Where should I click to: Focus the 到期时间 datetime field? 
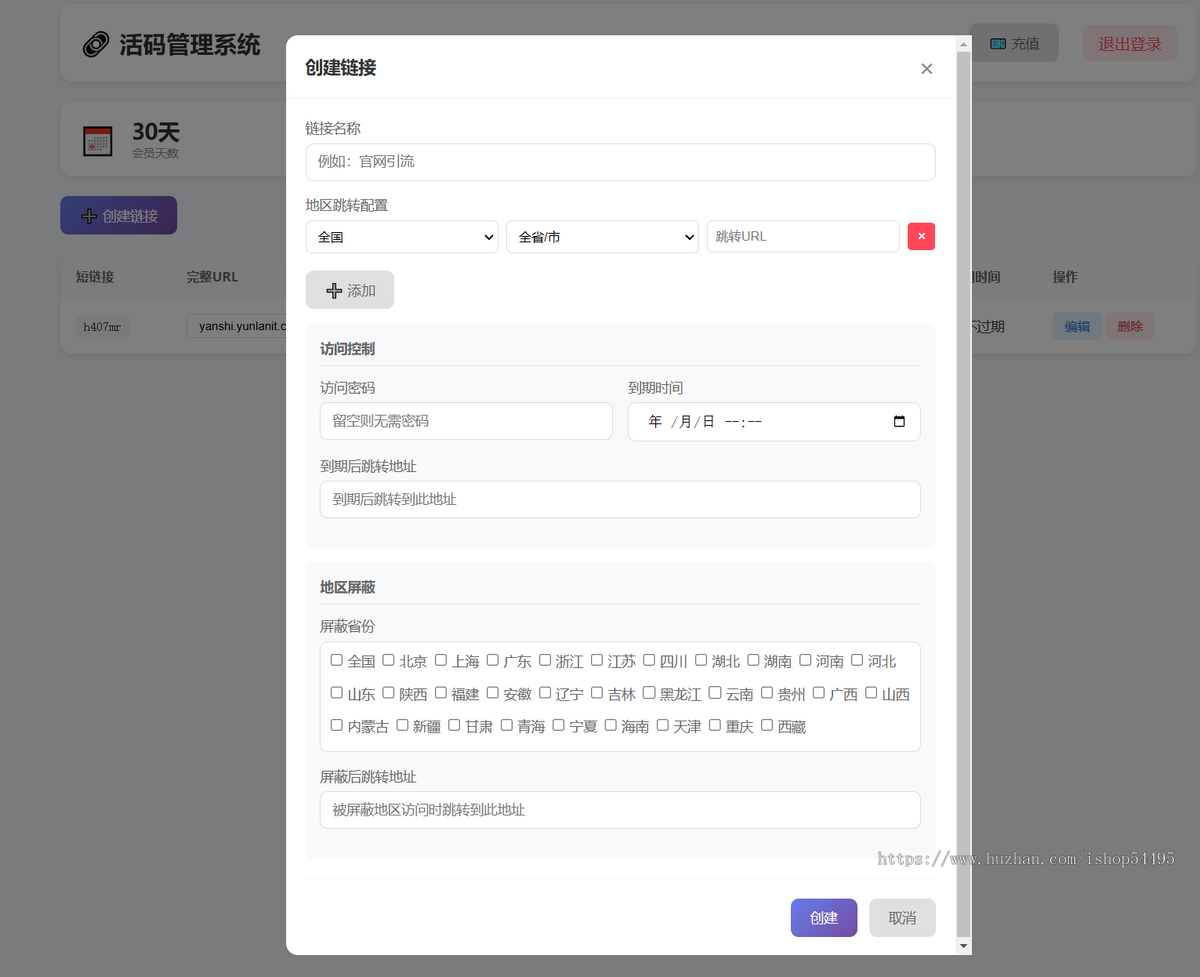pos(774,421)
